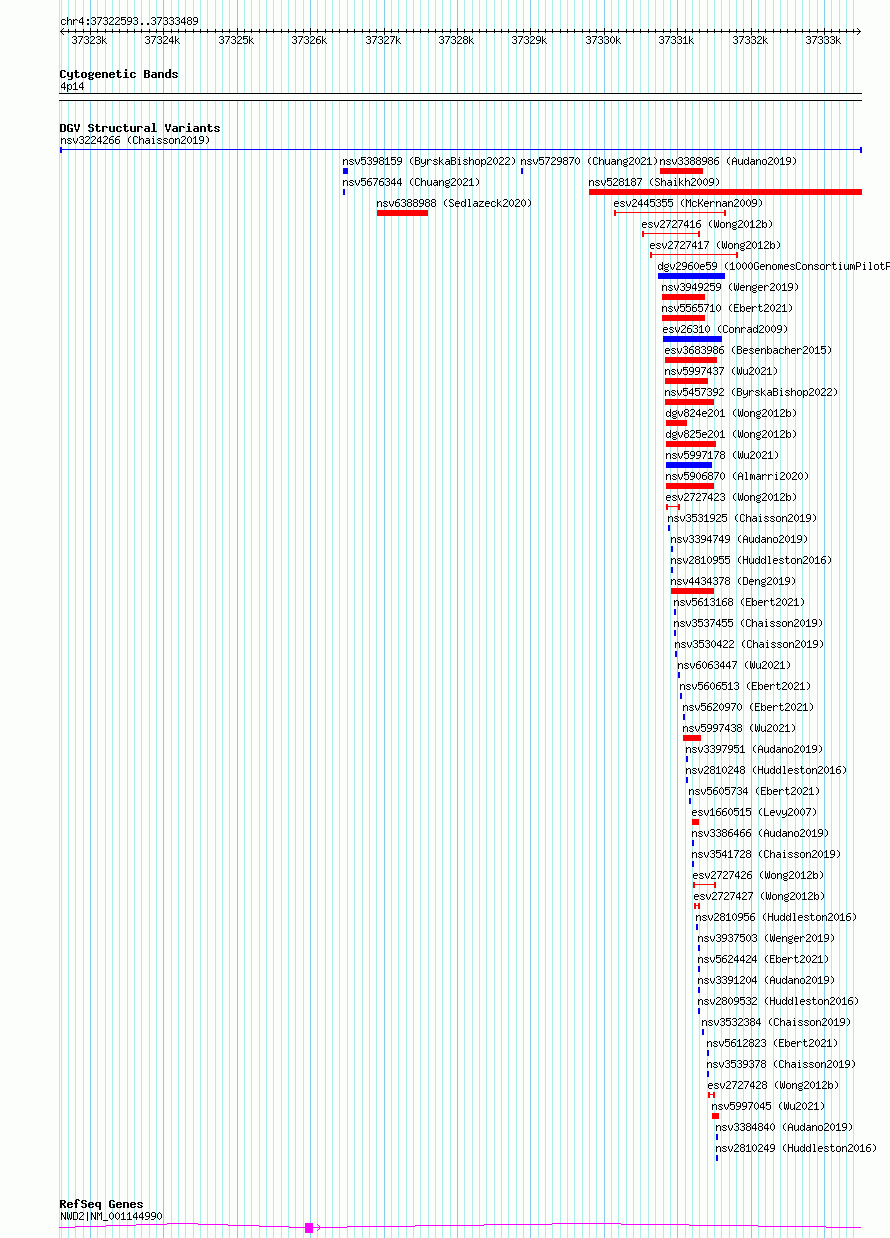
Task: Click the Cytogenetic Bands track title
Action: [x=119, y=74]
